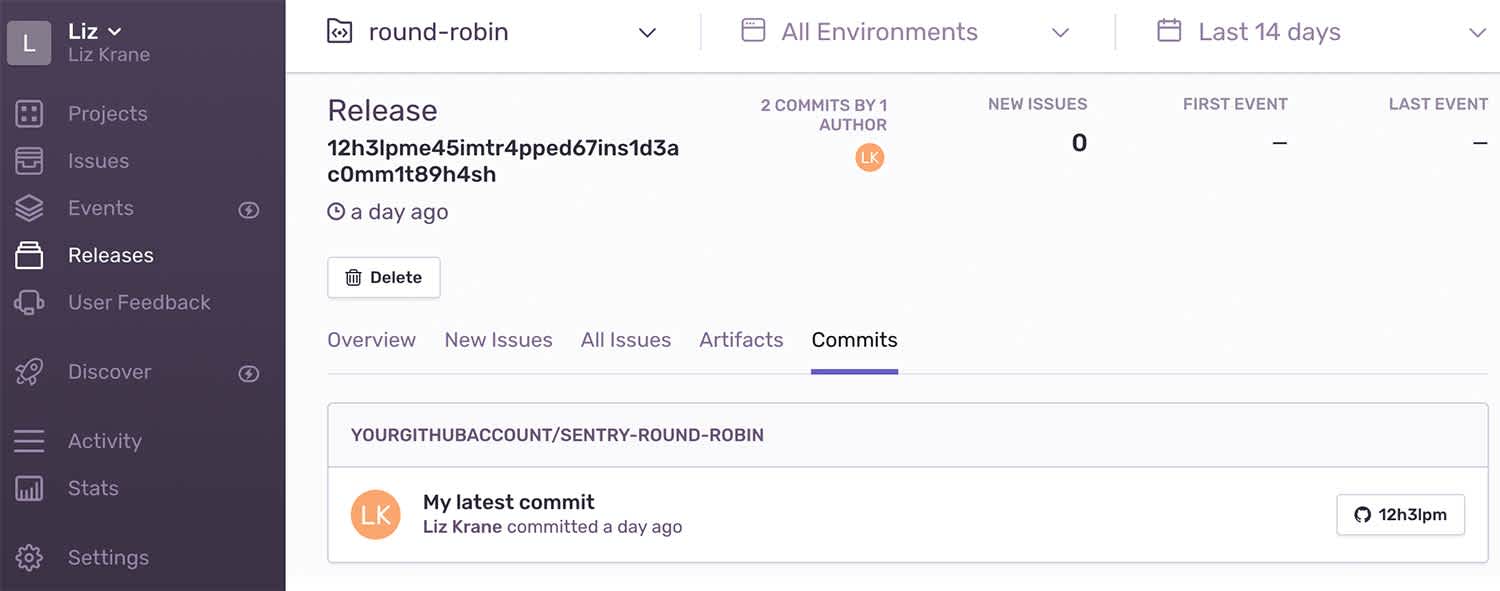The height and width of the screenshot is (591, 1500).
Task: Open Projects from sidebar icon
Action: coord(29,114)
